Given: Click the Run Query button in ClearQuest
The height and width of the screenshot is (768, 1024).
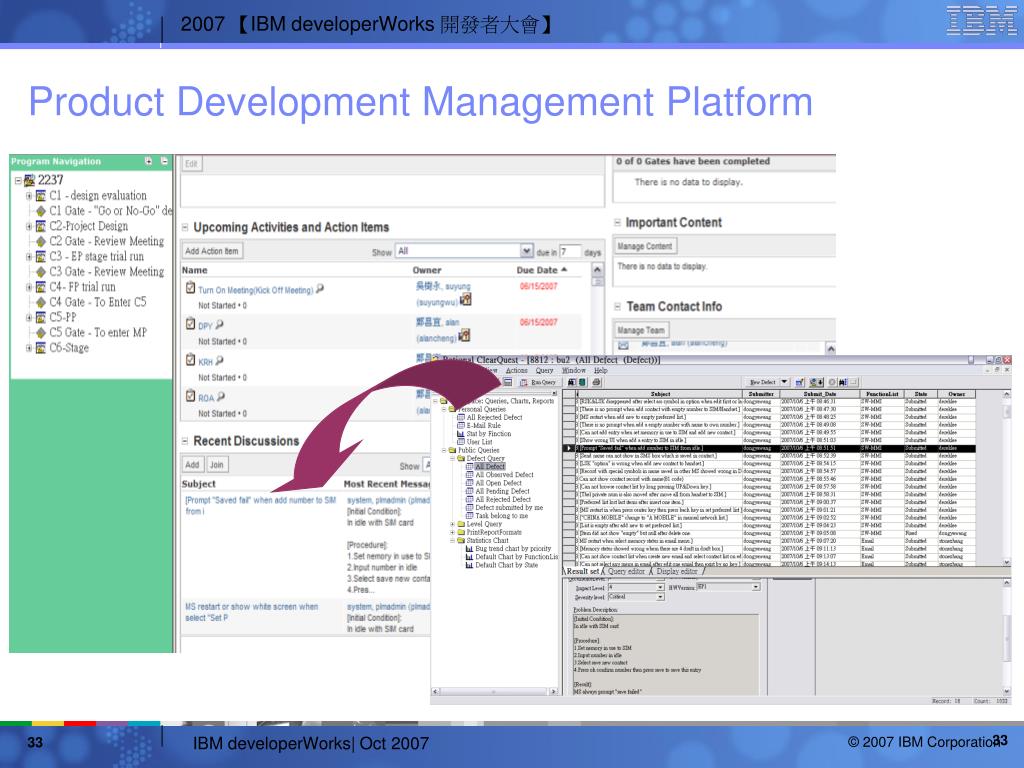Looking at the screenshot, I should [538, 382].
